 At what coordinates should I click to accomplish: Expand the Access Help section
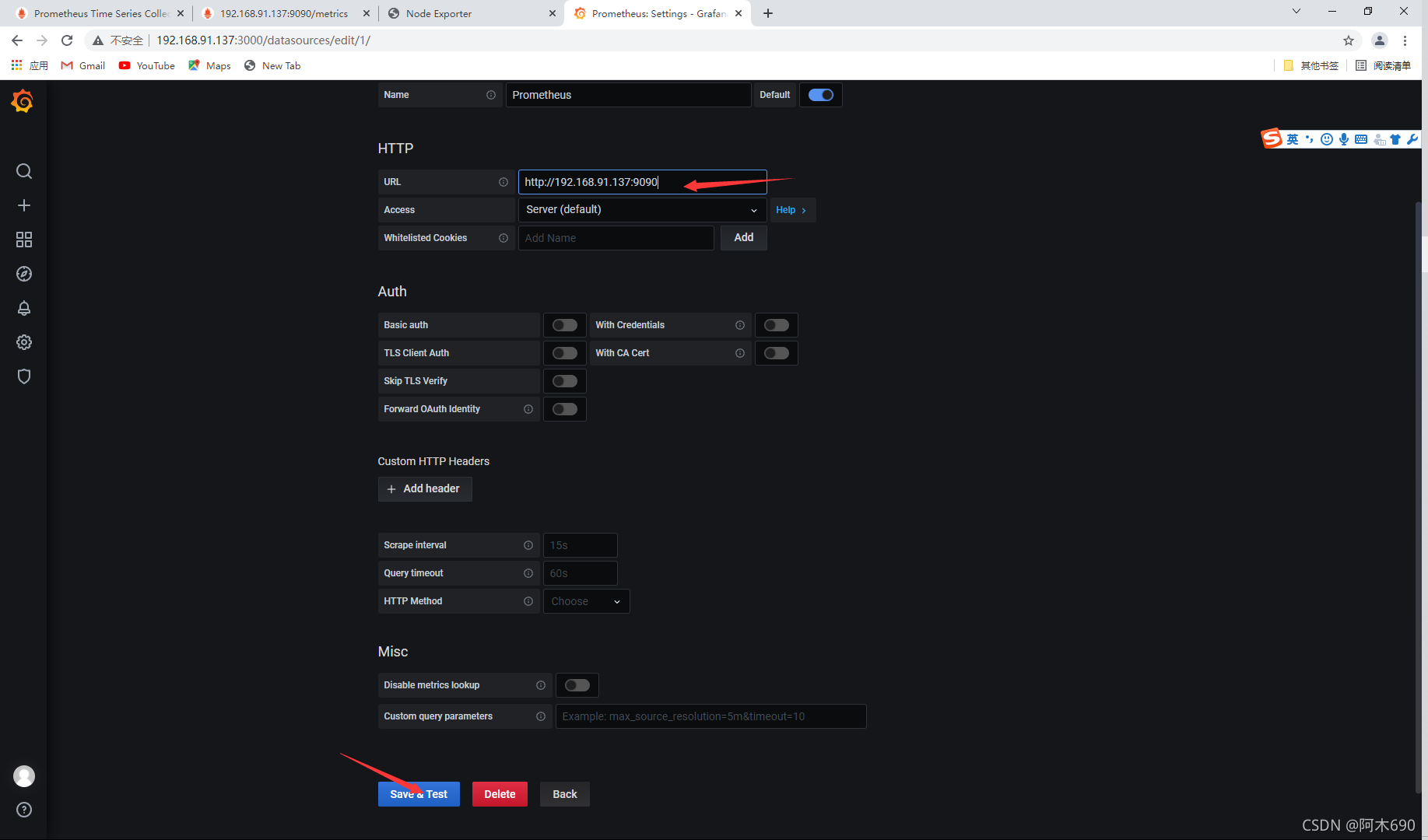pos(791,210)
